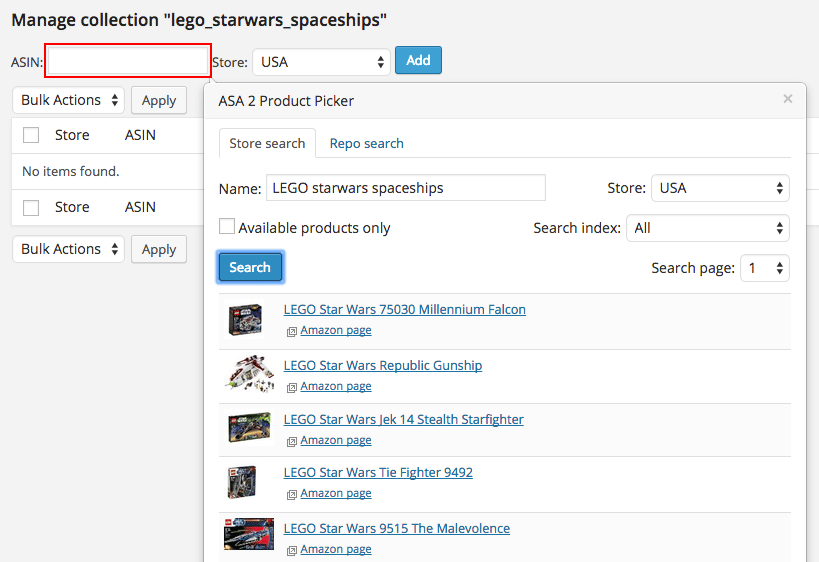The height and width of the screenshot is (562, 819).
Task: Click the external link icon under Republic Gunship
Action: click(291, 387)
